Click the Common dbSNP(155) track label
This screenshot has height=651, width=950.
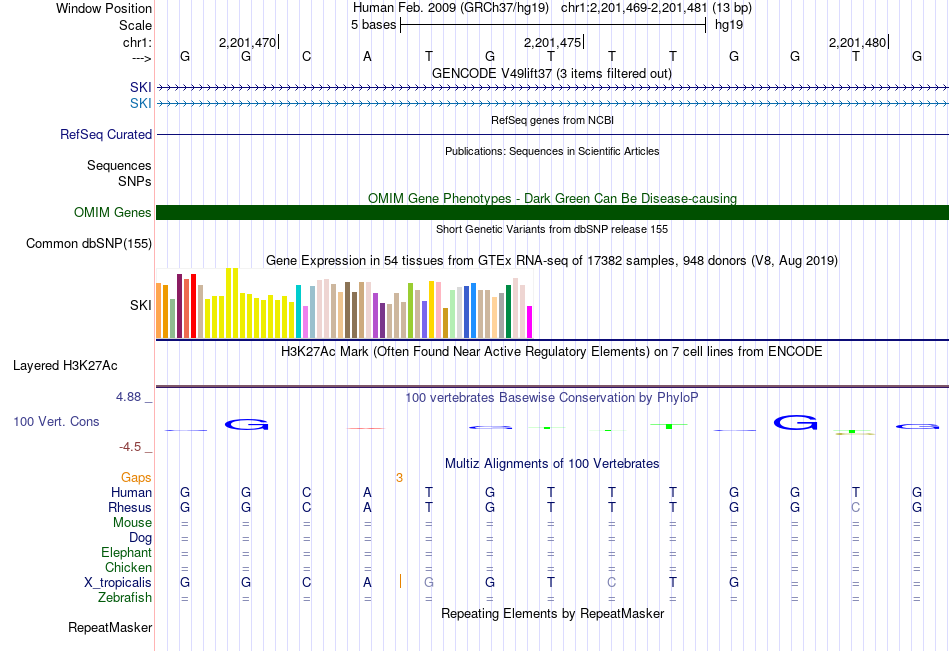[89, 243]
